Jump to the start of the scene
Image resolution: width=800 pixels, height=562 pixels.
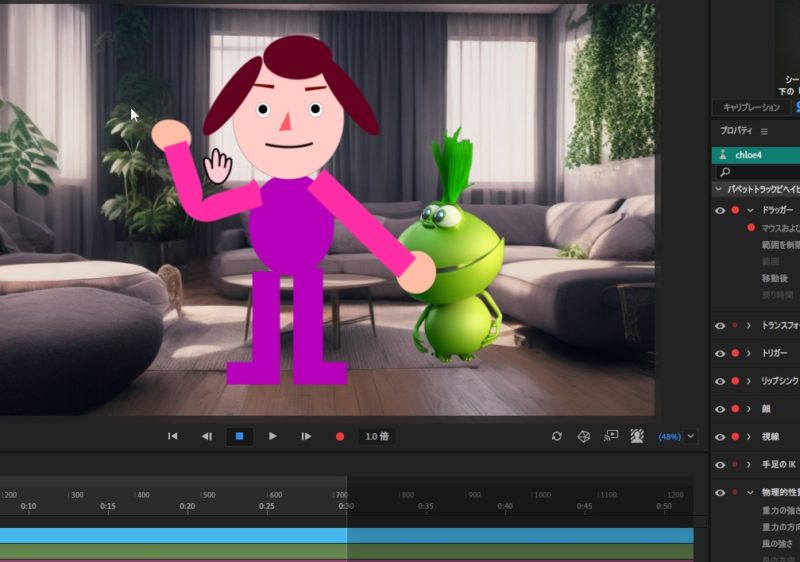tap(173, 436)
